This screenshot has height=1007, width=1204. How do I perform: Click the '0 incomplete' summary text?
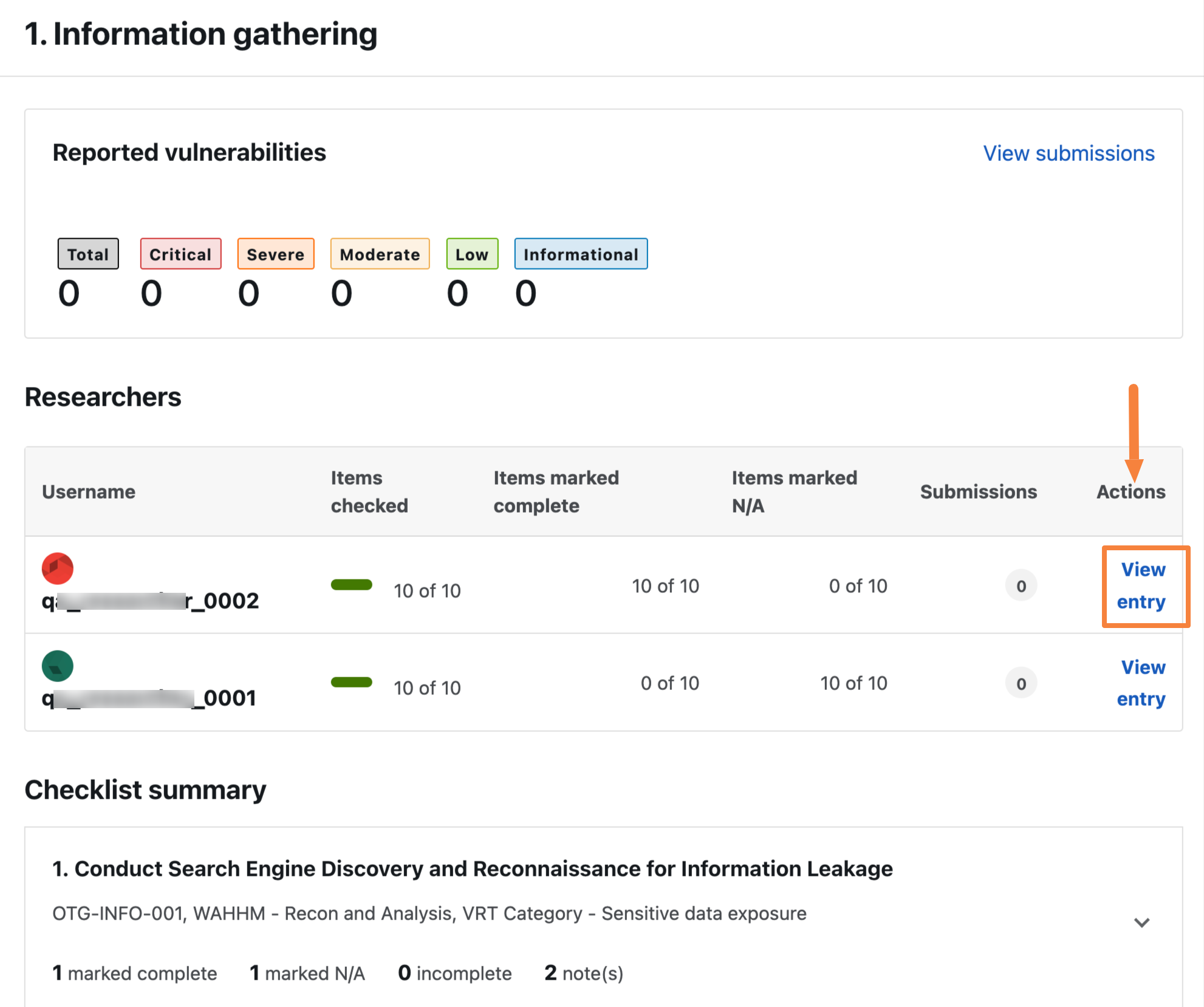coord(454,973)
